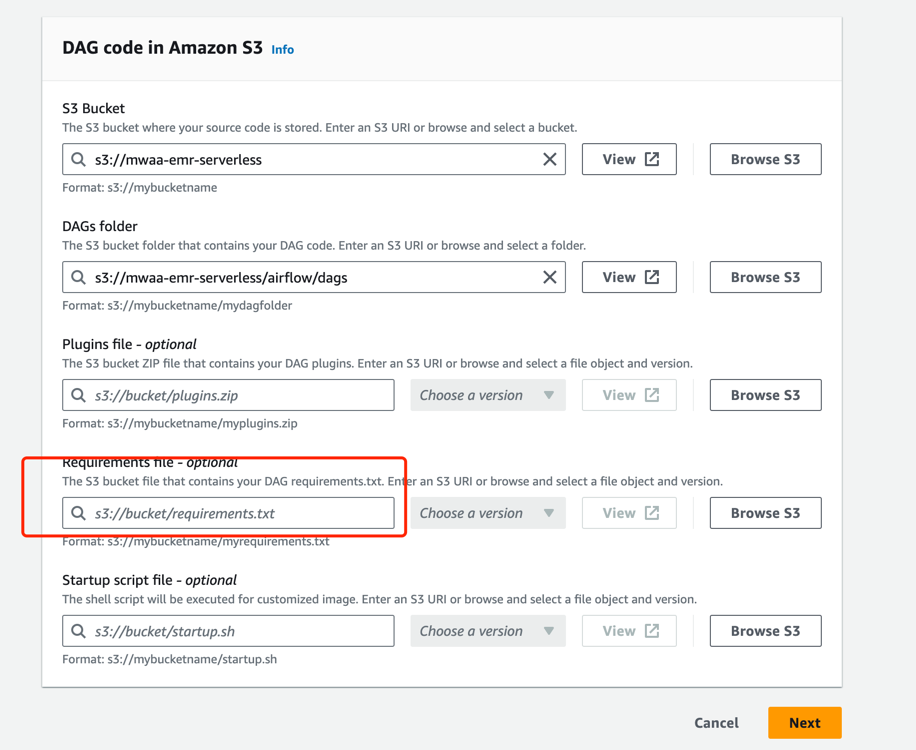Open the DAGs folder View external link
Viewport: 916px width, 750px height.
coord(629,277)
